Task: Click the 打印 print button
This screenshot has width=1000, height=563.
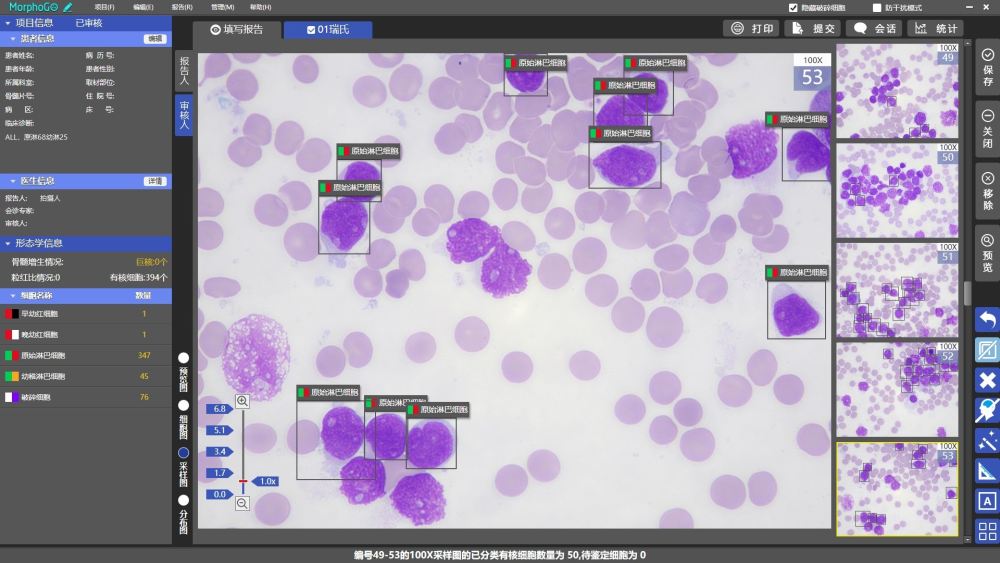Action: 751,28
